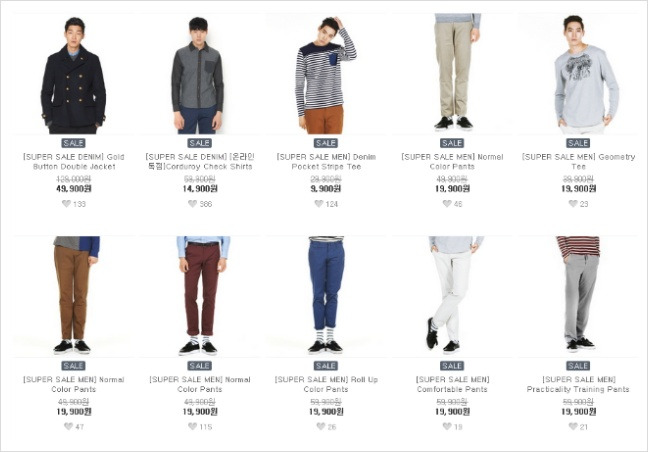Image resolution: width=648 pixels, height=452 pixels.
Task: Tap heart icon for Comfortable Pants
Action: [447, 426]
